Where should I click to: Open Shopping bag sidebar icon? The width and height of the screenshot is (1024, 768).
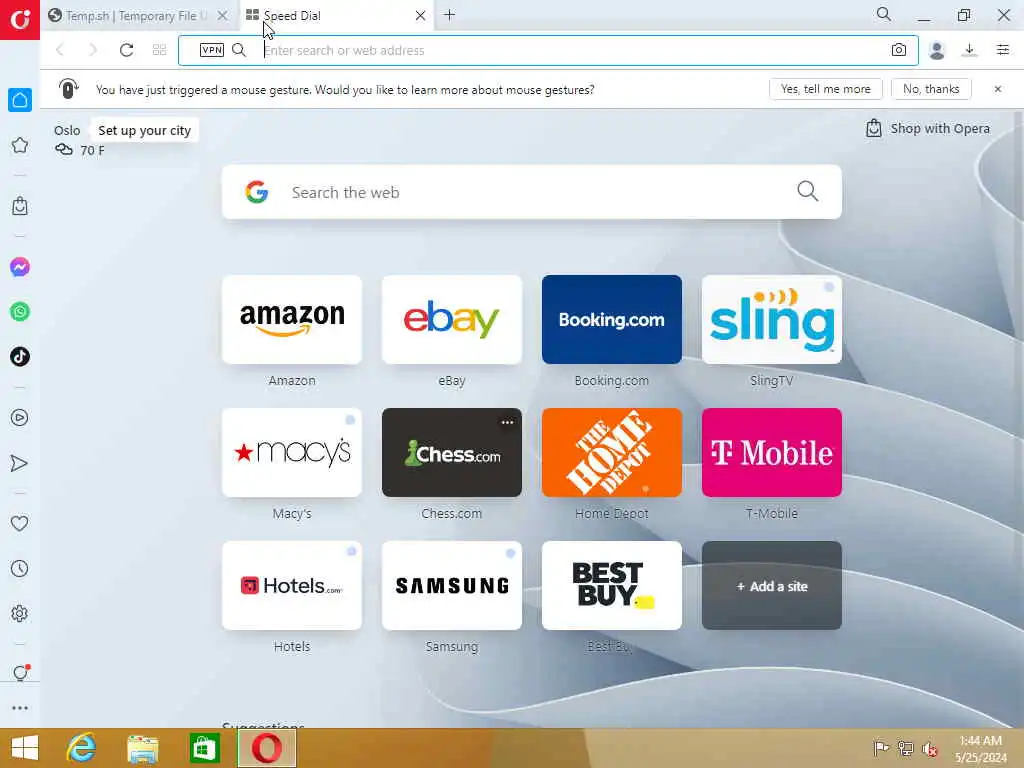(x=20, y=206)
